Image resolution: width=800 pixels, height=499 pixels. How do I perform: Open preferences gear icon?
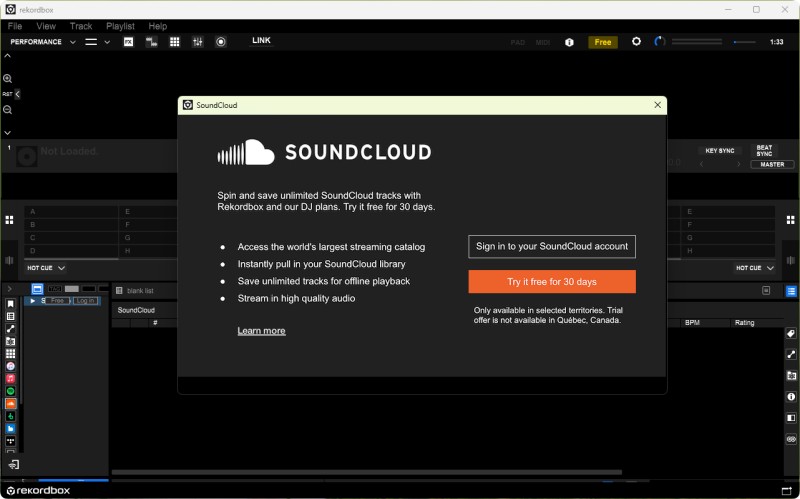(636, 41)
